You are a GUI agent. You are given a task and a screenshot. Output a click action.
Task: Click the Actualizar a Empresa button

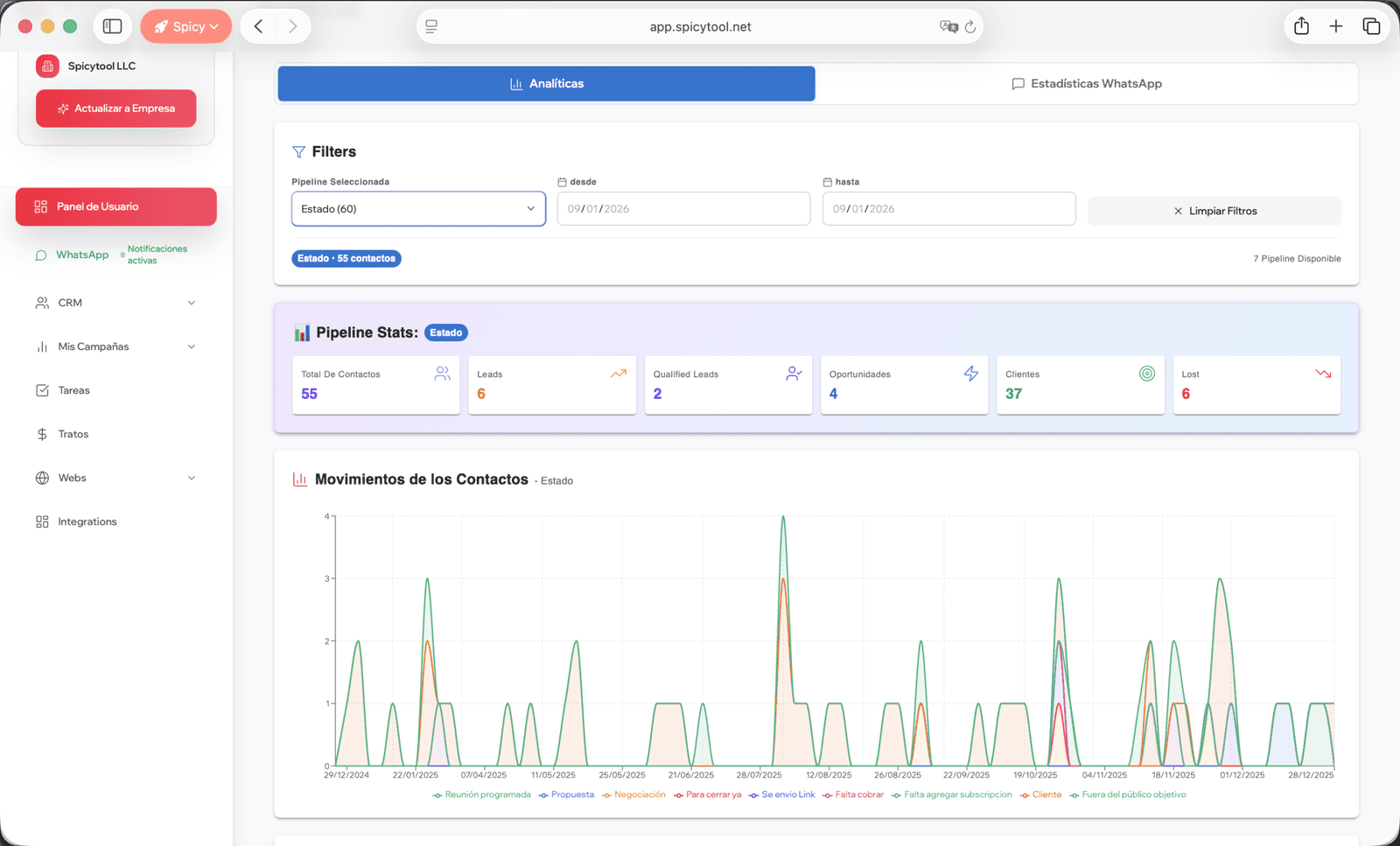[x=115, y=108]
